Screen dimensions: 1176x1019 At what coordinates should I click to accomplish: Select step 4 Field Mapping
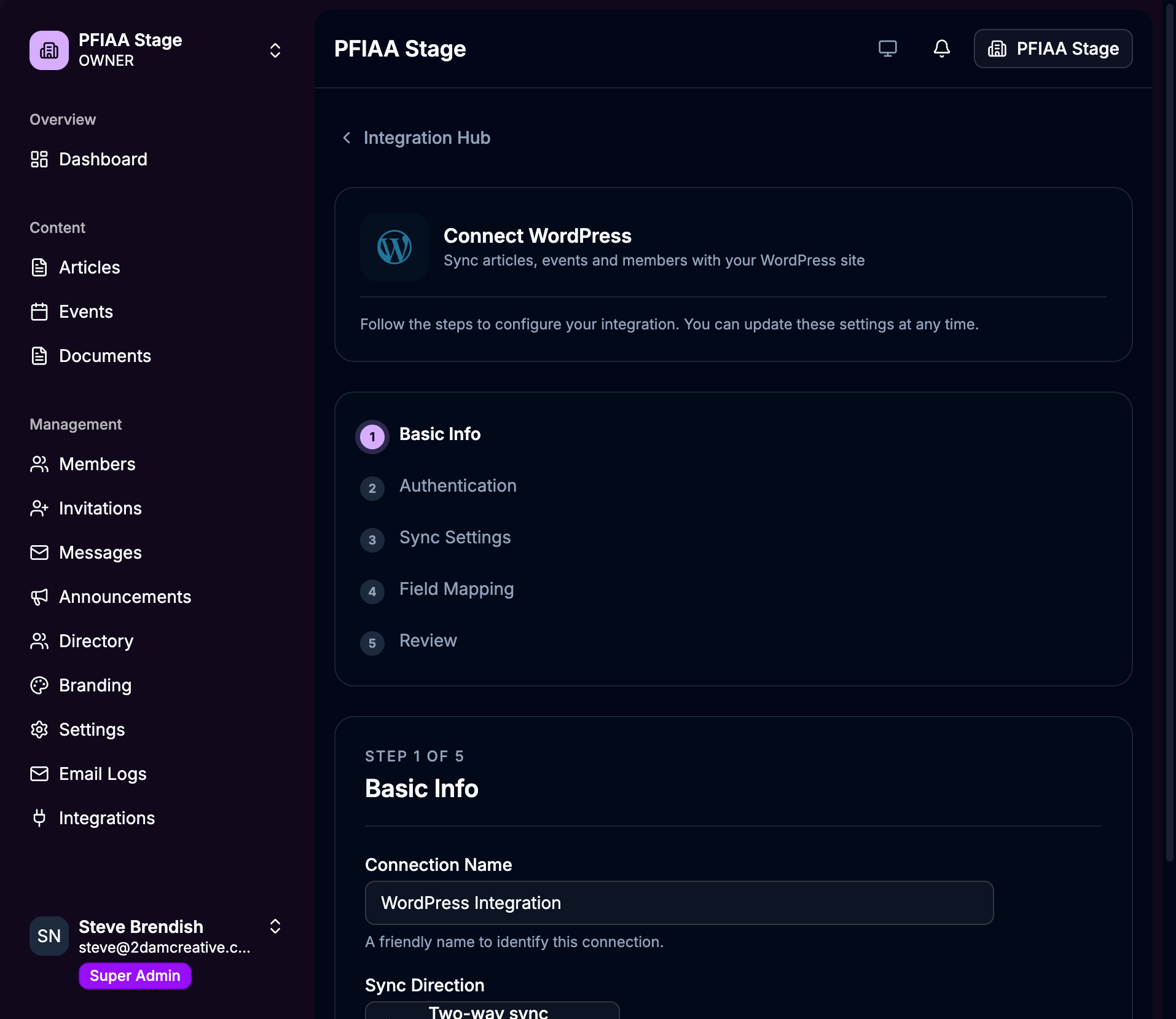457,589
